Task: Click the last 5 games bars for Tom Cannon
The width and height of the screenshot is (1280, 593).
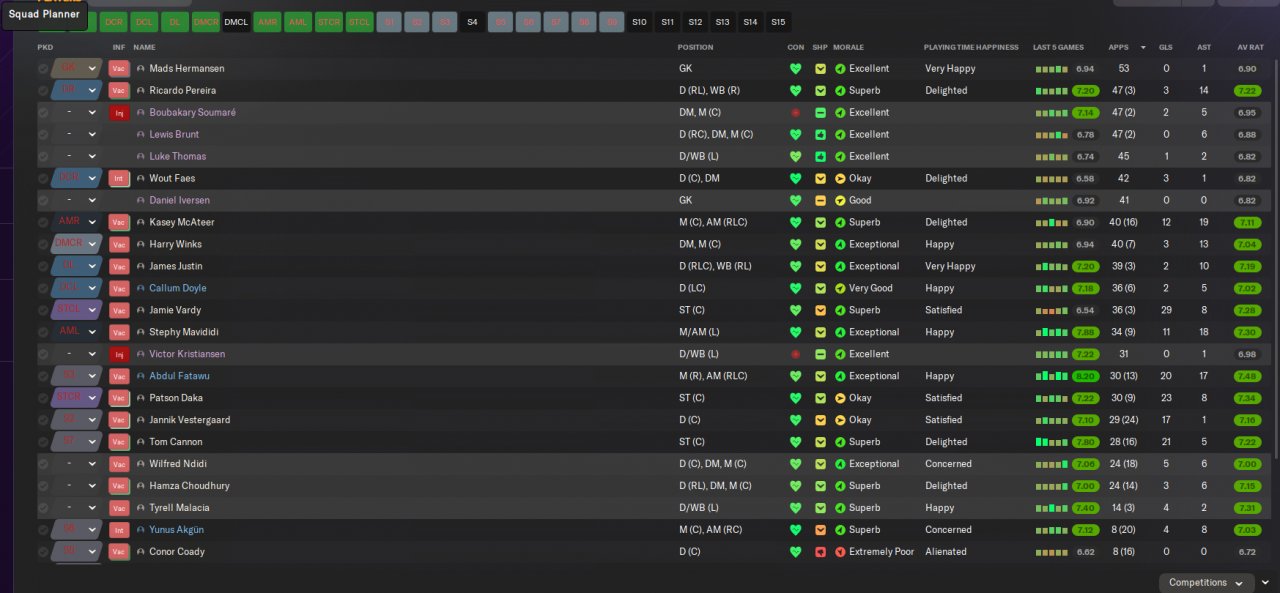Action: [1051, 442]
